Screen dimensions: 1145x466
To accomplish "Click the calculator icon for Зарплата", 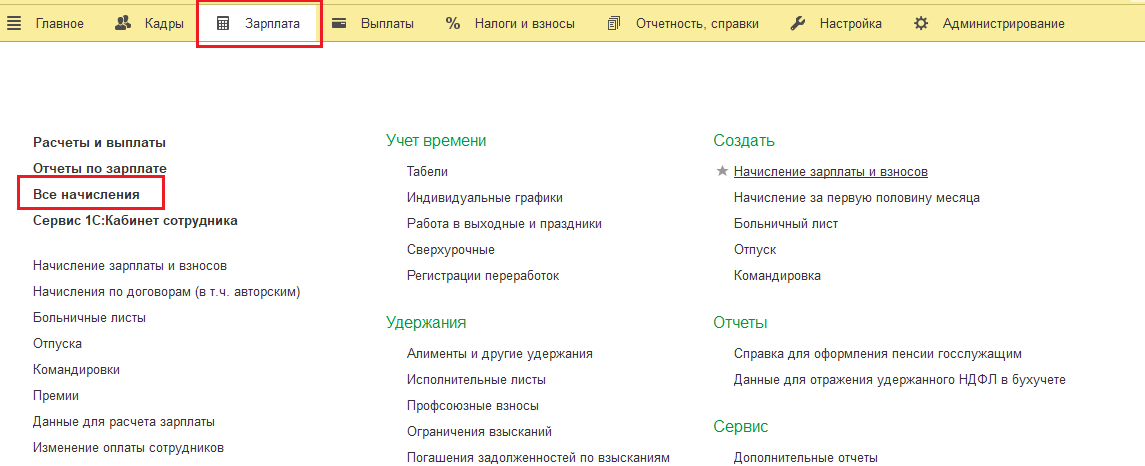I will pyautogui.click(x=223, y=23).
